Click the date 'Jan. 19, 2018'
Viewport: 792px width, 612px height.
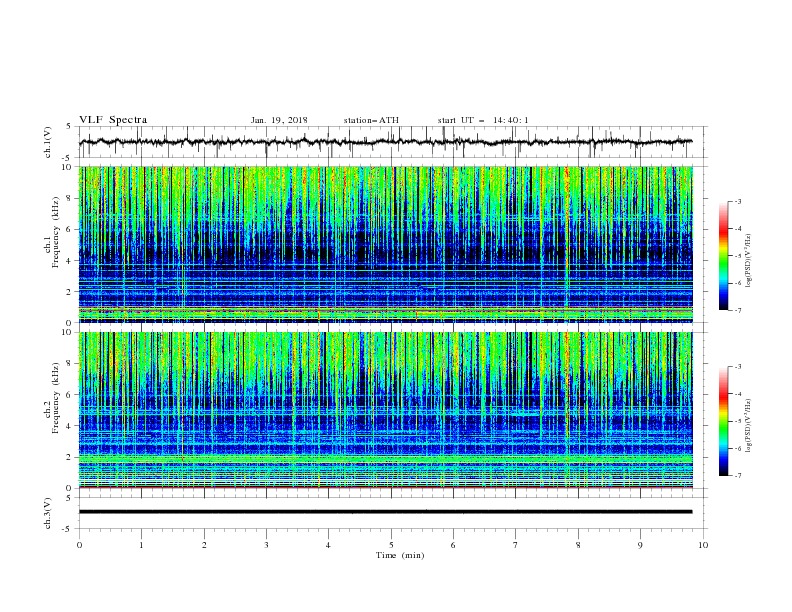point(279,120)
